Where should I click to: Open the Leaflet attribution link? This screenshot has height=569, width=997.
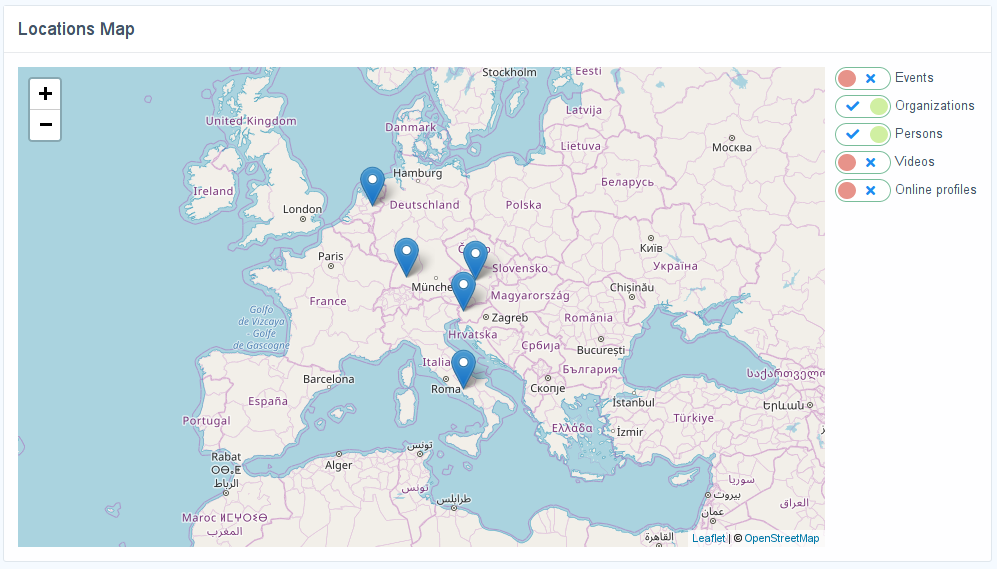(x=709, y=538)
